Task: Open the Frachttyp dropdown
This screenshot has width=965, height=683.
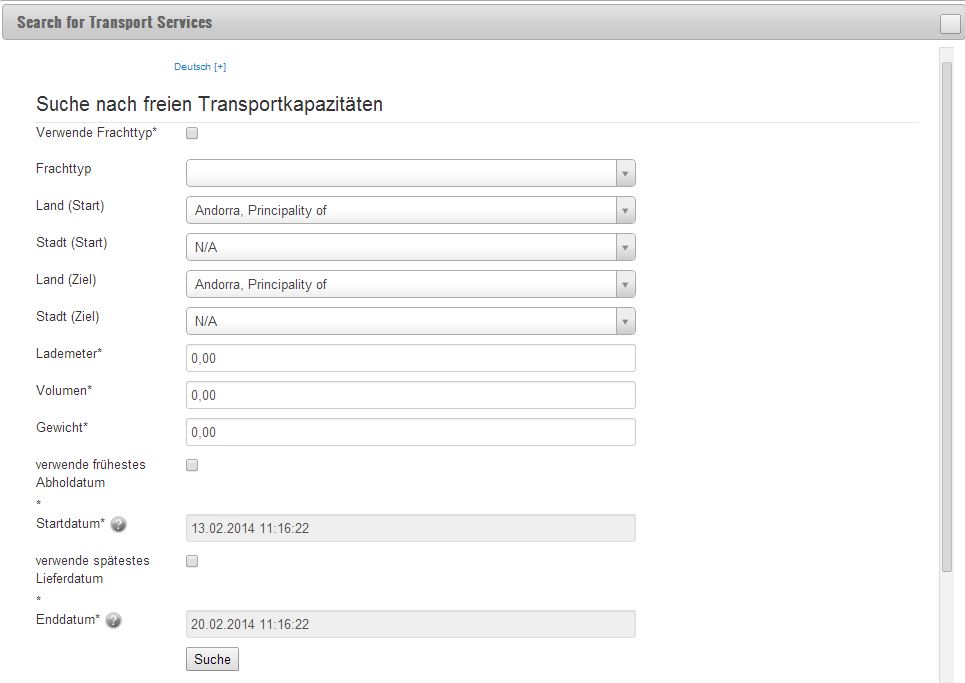Action: (410, 174)
